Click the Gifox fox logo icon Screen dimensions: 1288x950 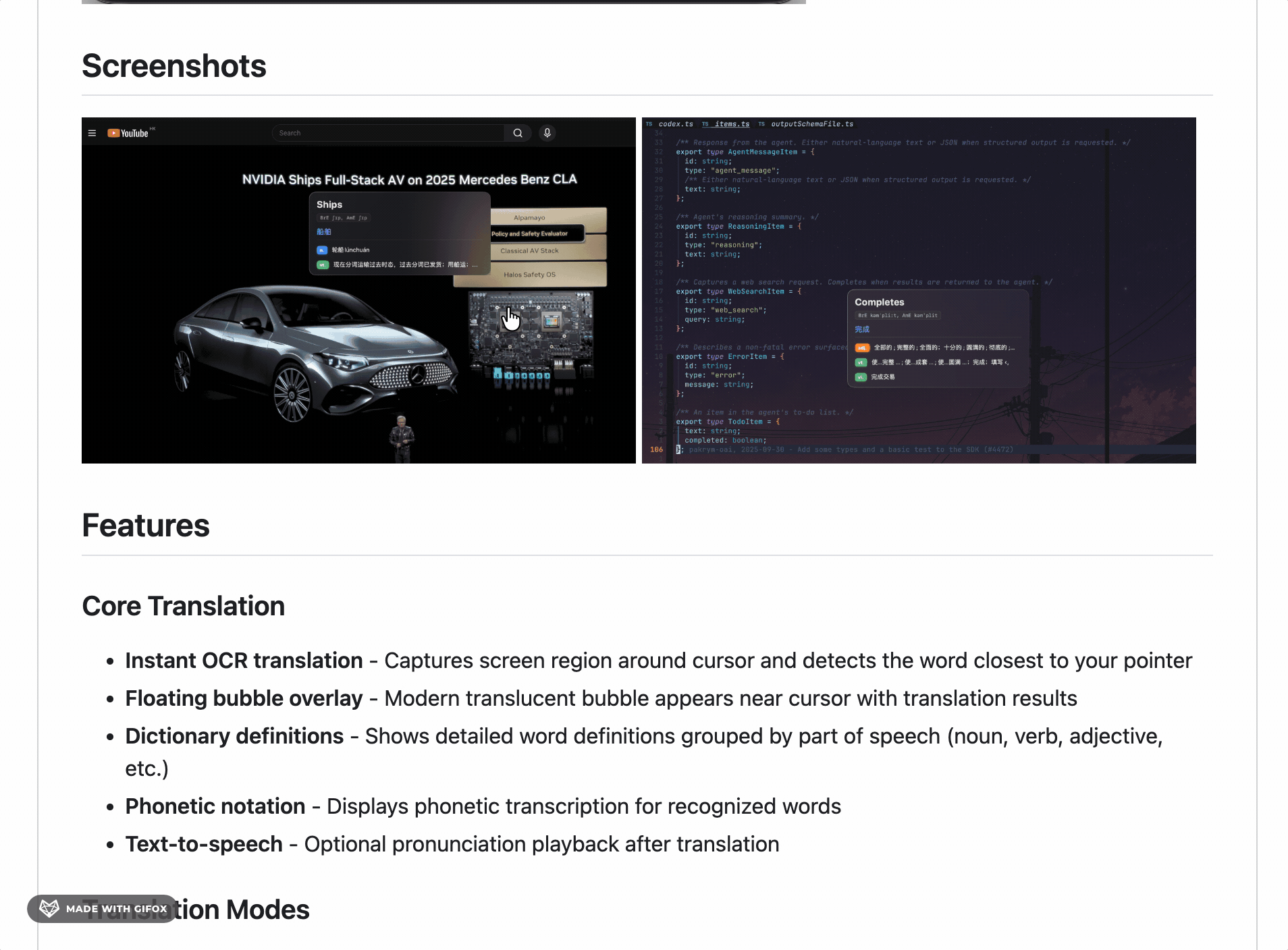[x=49, y=908]
